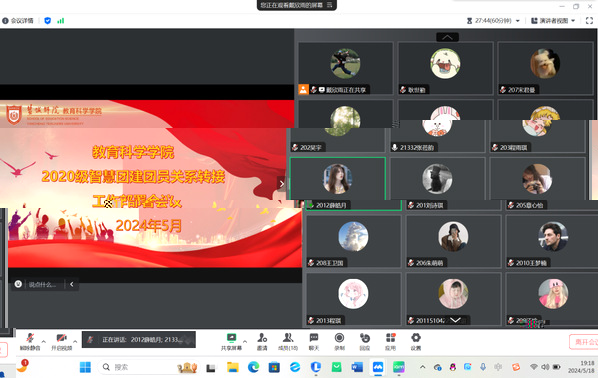Open share screen option
This screenshot has height=378, width=598.
pyautogui.click(x=231, y=341)
